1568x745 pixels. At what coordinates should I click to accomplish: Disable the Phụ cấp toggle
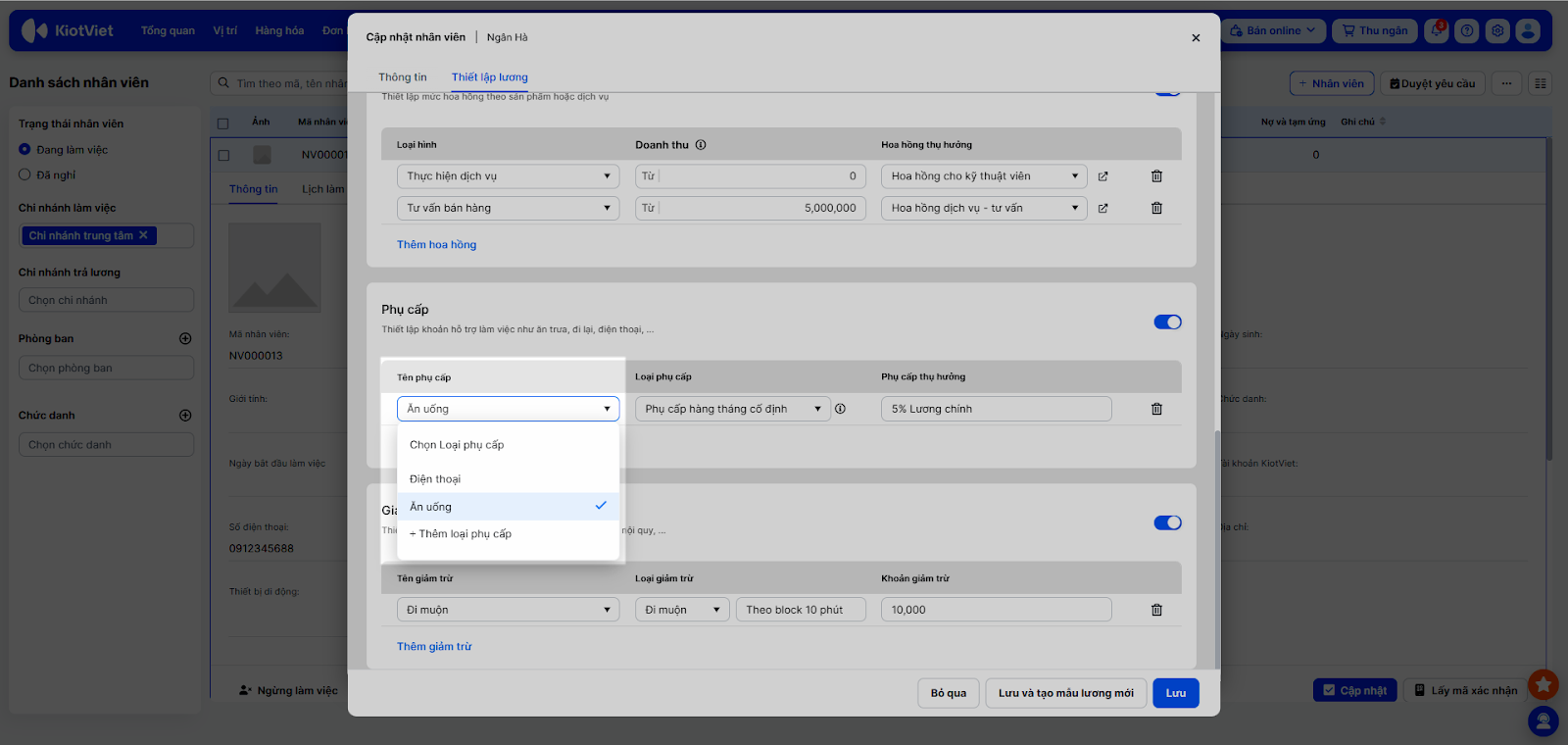pyautogui.click(x=1167, y=323)
